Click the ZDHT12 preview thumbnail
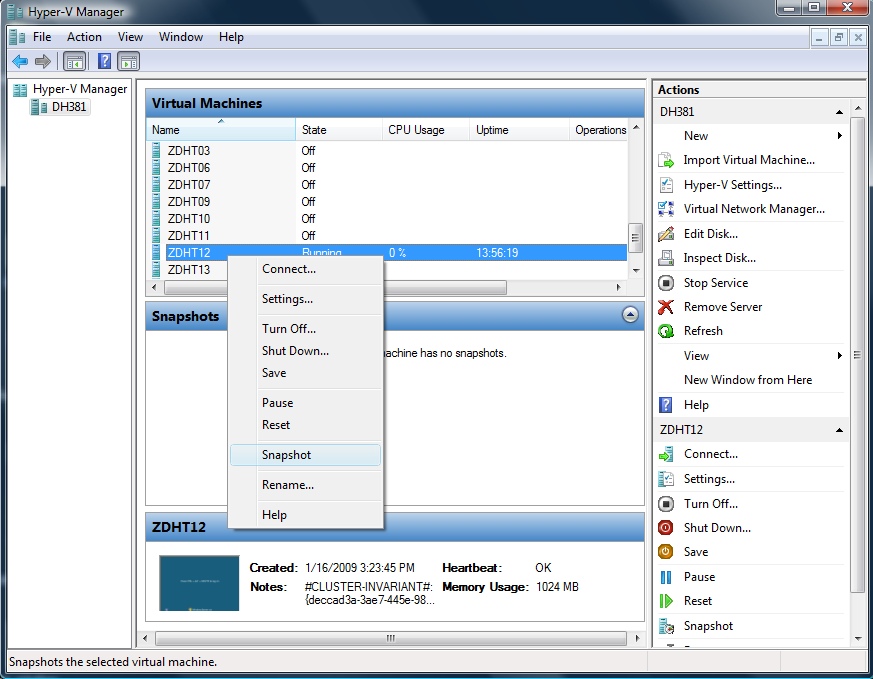Screen dimensions: 873x679 point(198,582)
